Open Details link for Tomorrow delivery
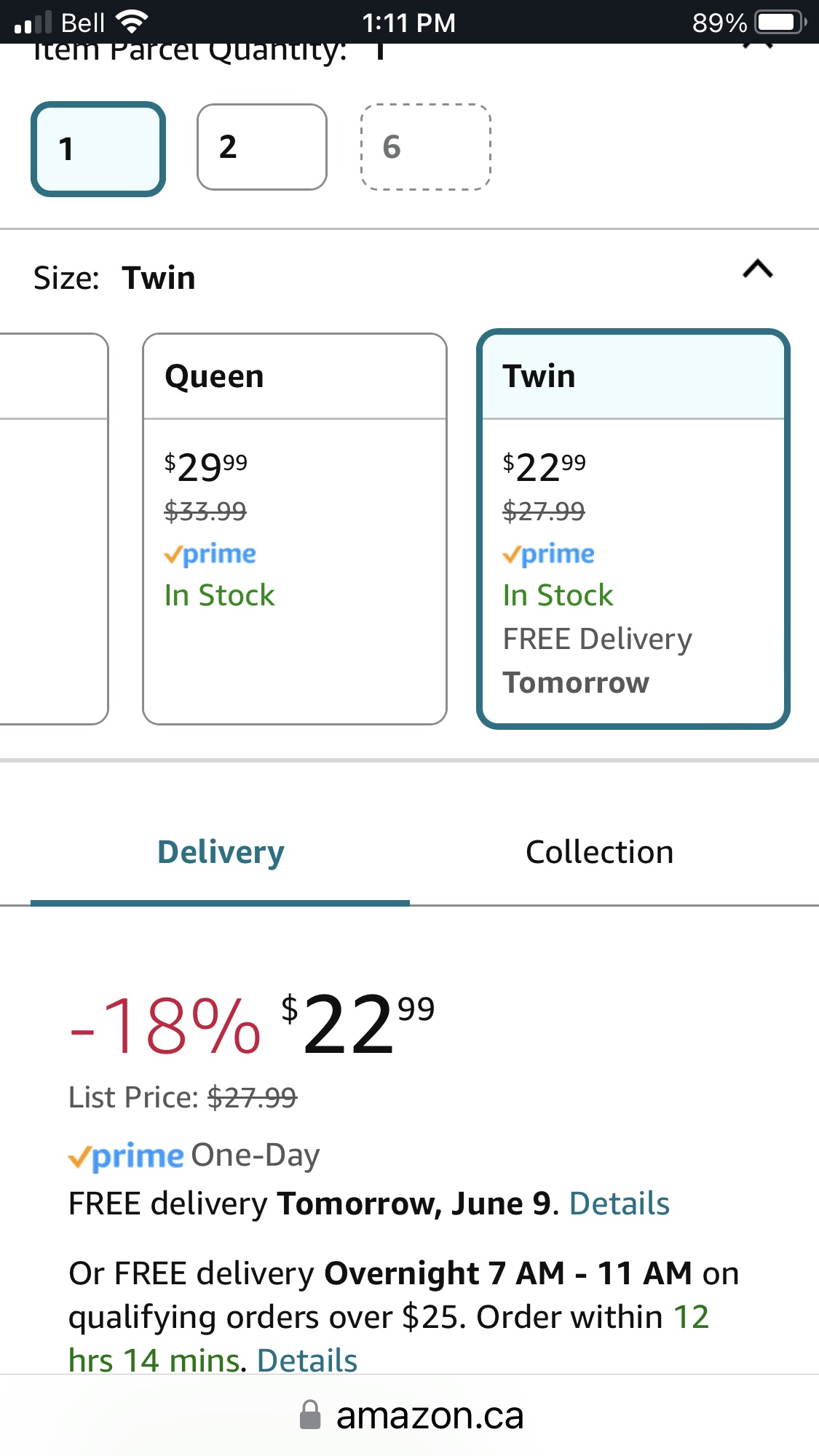 pyautogui.click(x=619, y=1204)
